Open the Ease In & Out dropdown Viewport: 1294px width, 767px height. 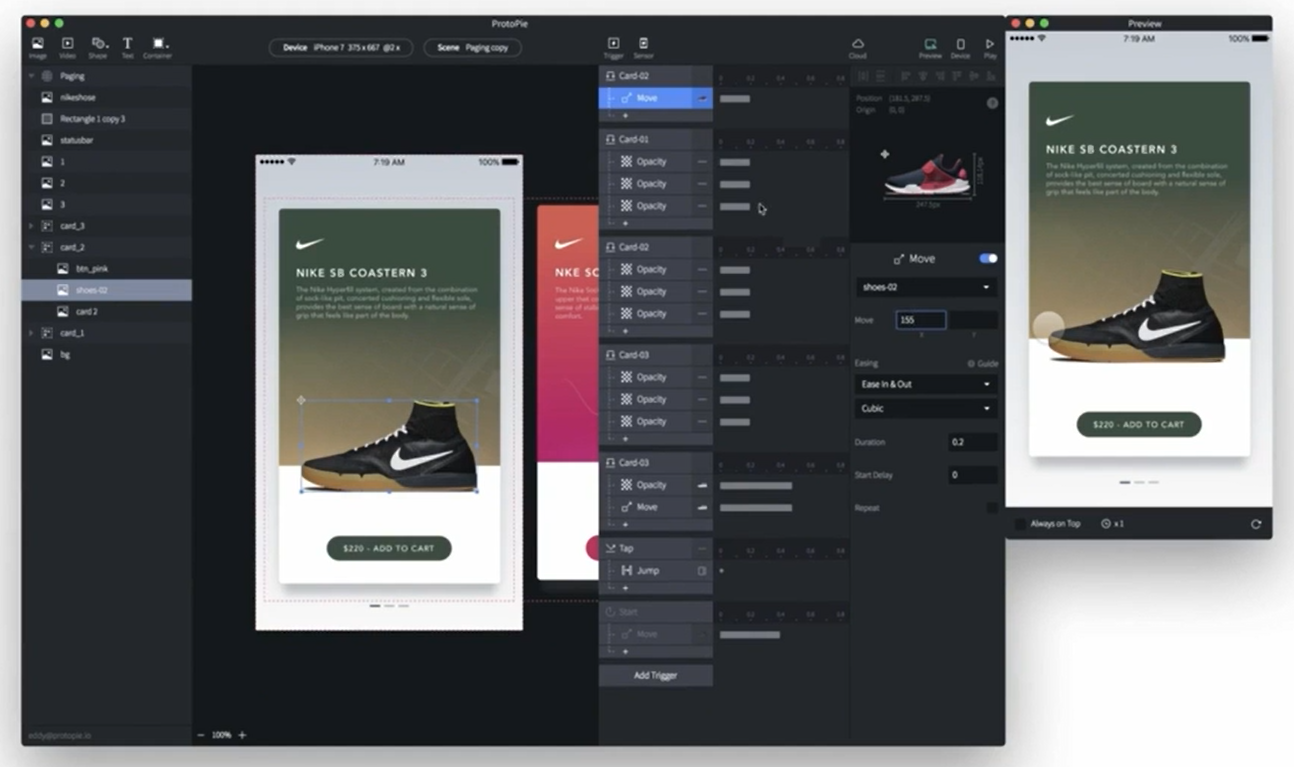point(926,384)
